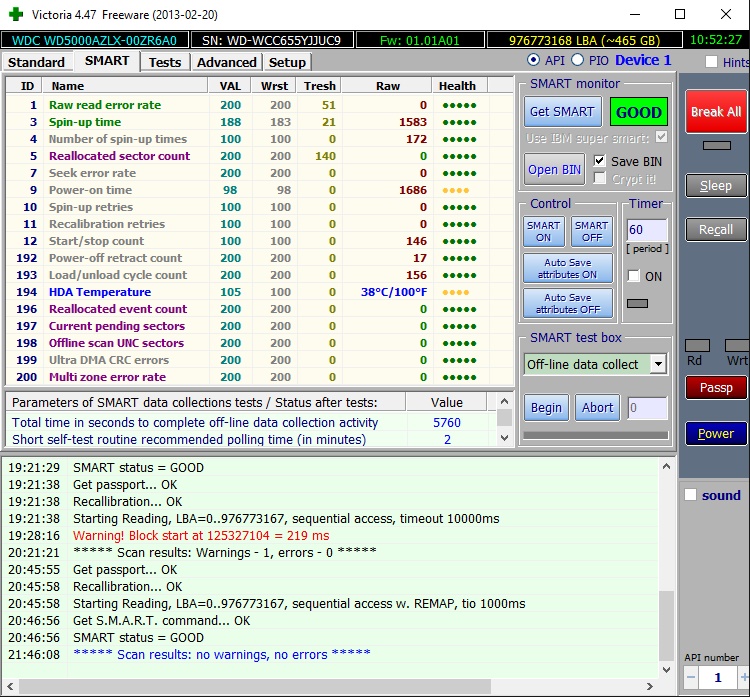Click the Sleep button
750x697 pixels.
click(x=716, y=186)
